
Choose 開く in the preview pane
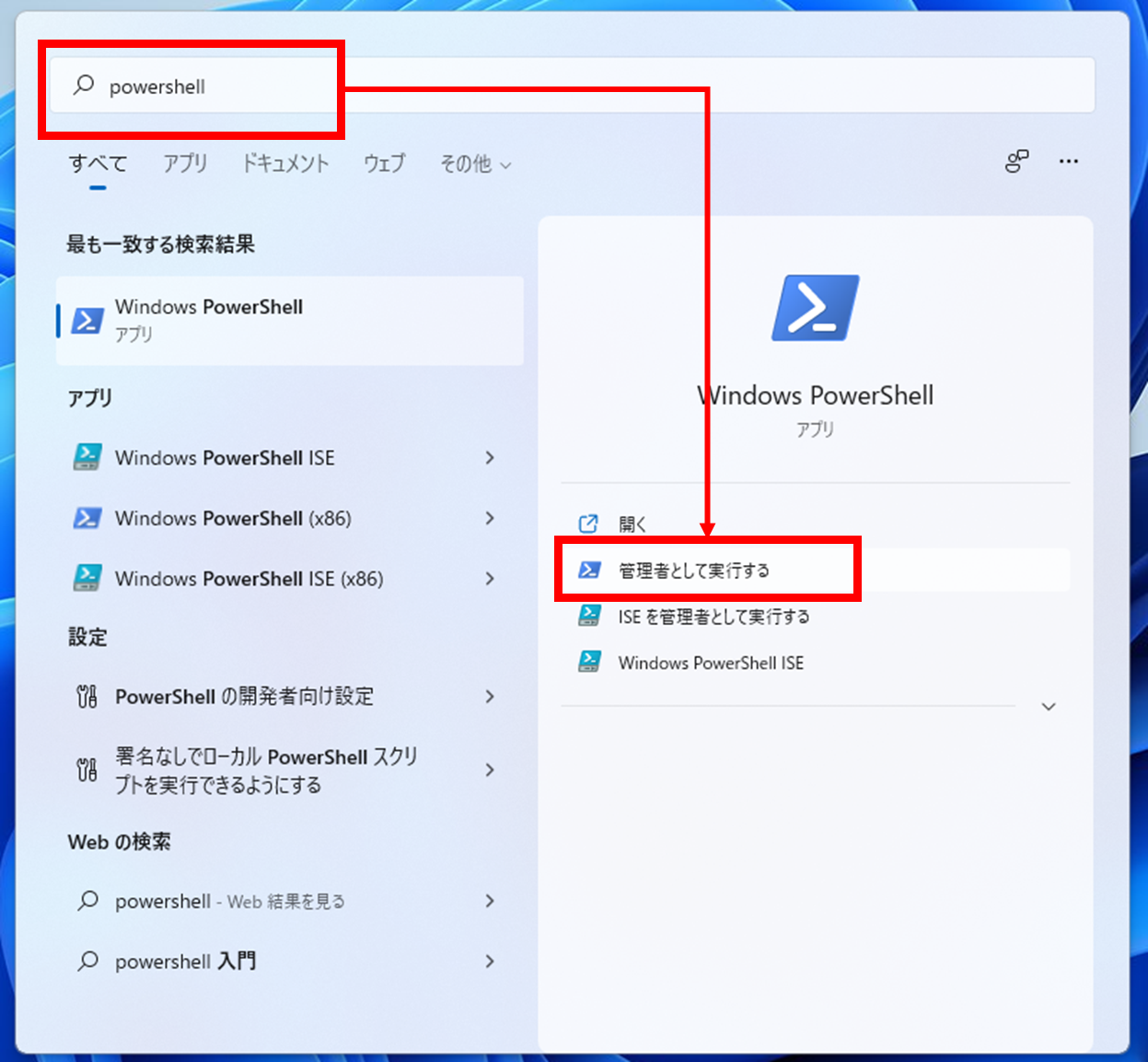pyautogui.click(x=632, y=524)
